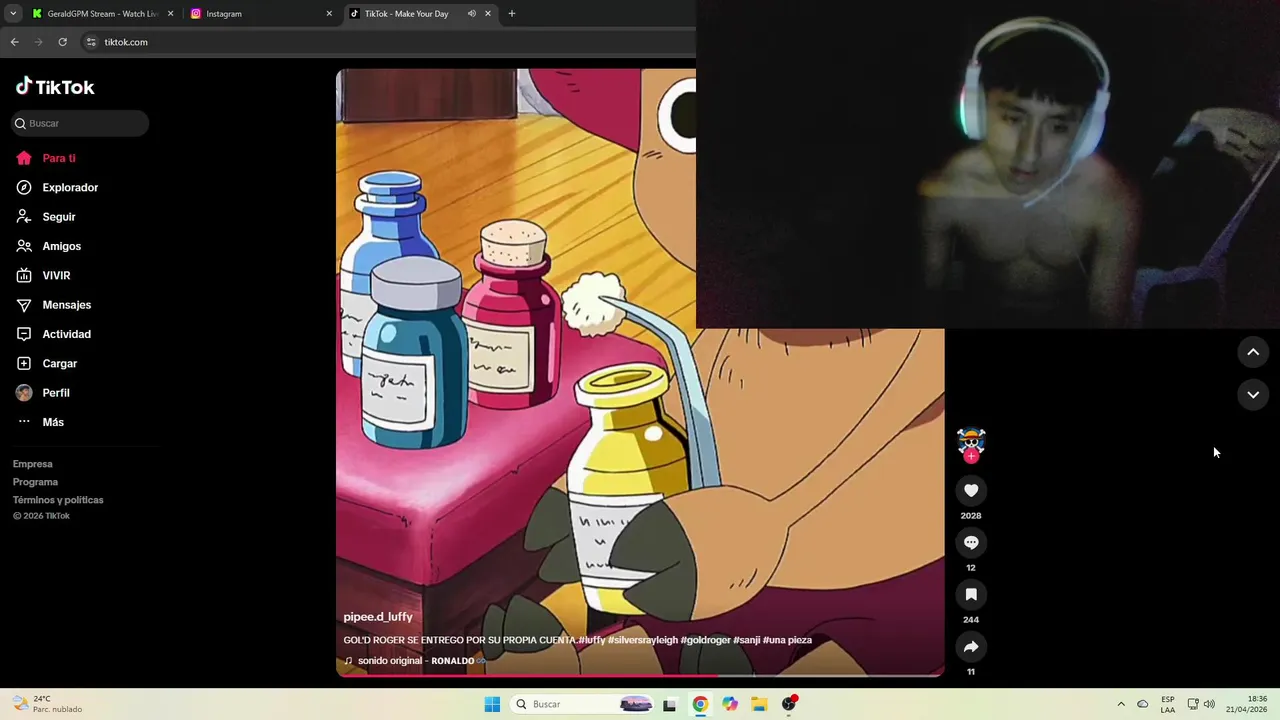Open OBS Studio from the taskbar
Screen dimensions: 1280x720
click(x=789, y=704)
